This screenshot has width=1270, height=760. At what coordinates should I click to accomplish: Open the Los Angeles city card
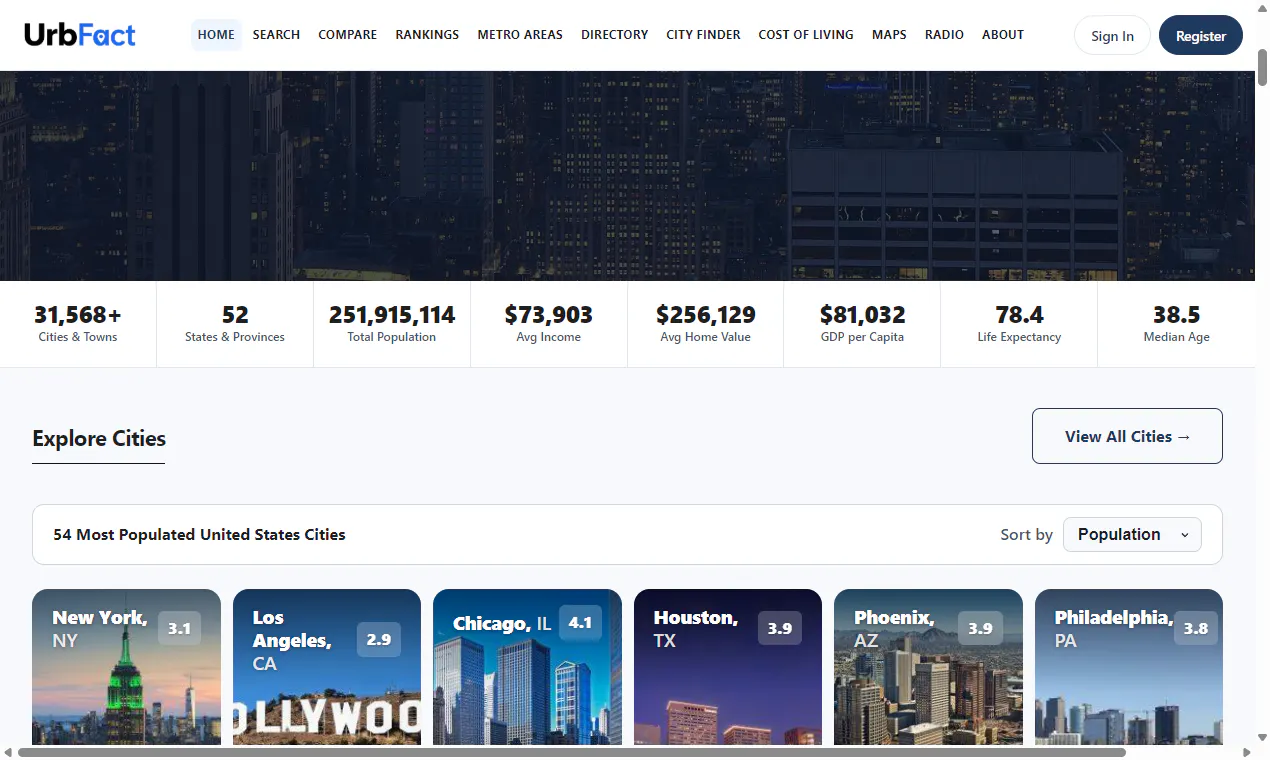327,666
